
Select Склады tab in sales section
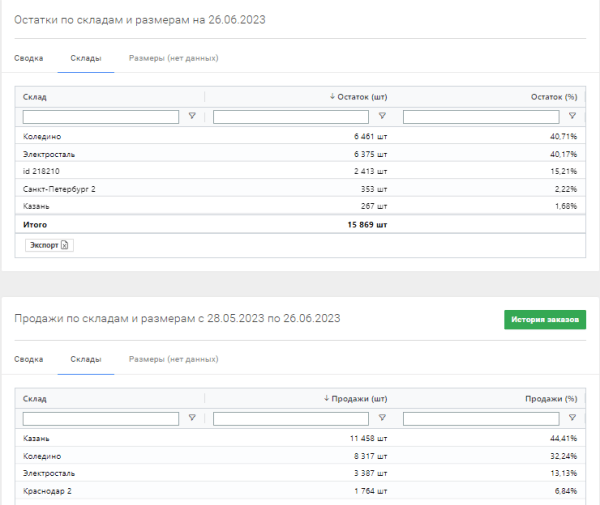click(x=85, y=359)
